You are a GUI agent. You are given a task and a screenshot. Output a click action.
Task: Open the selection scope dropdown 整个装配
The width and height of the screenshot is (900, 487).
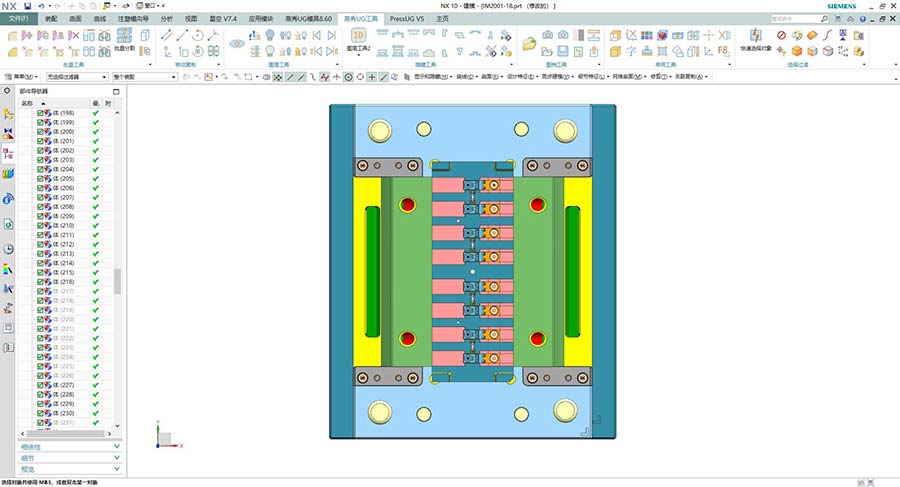point(145,77)
